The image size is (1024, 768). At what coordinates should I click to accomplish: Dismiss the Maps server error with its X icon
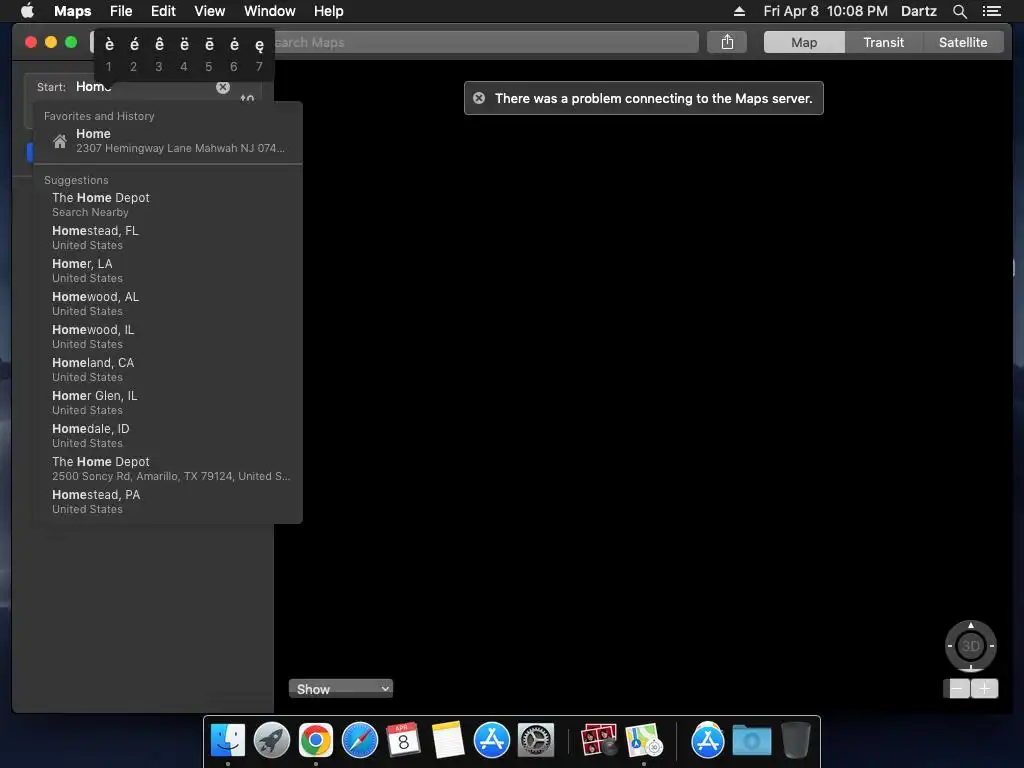click(479, 98)
